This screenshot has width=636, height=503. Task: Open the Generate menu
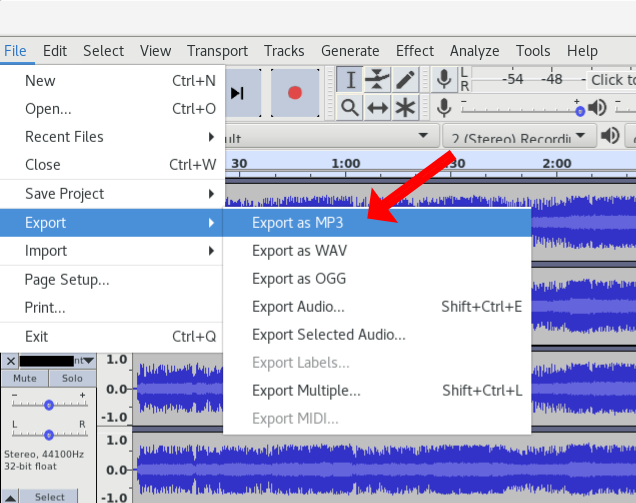coord(350,51)
